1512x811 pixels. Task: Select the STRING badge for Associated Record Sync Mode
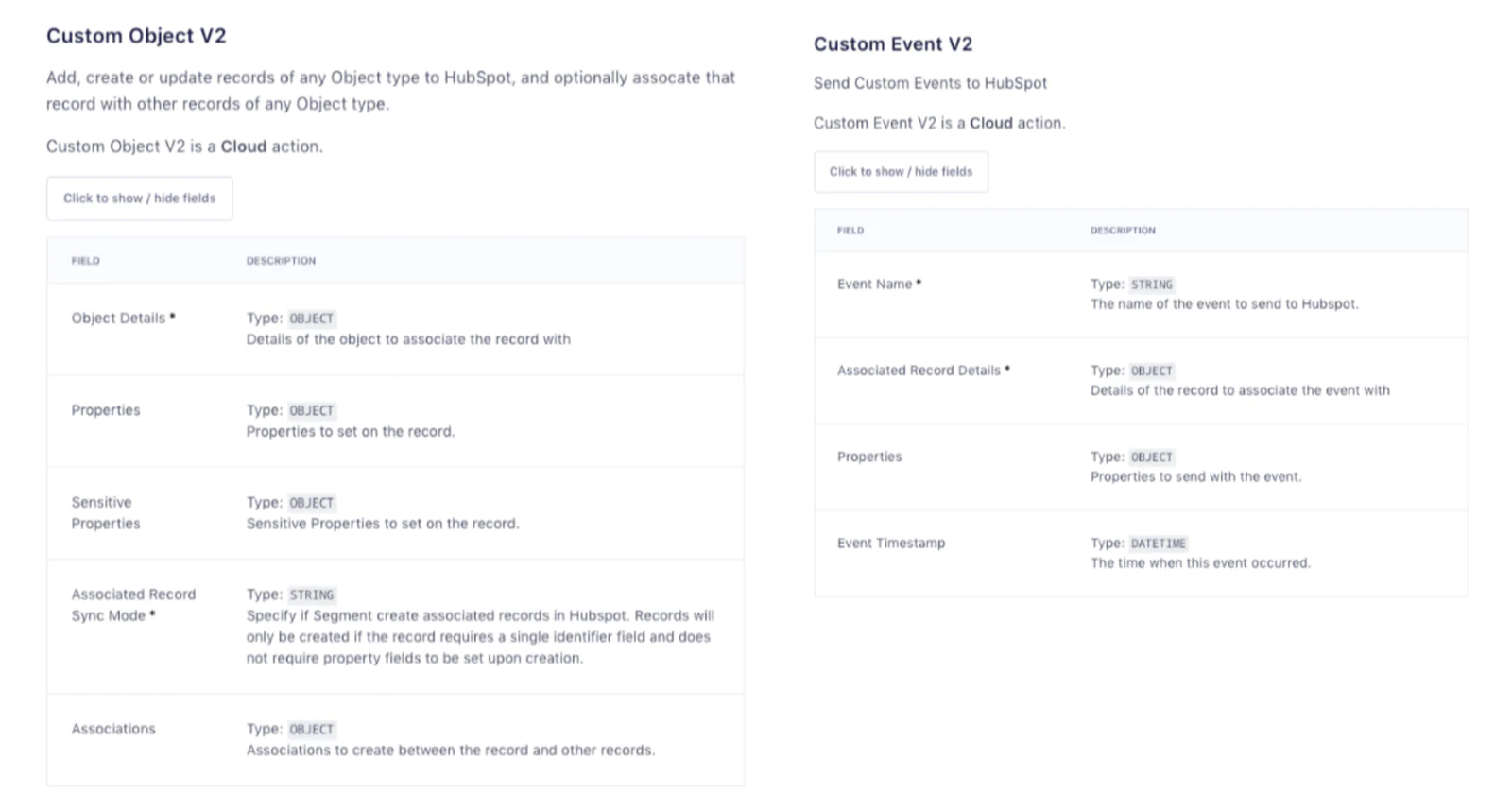310,595
